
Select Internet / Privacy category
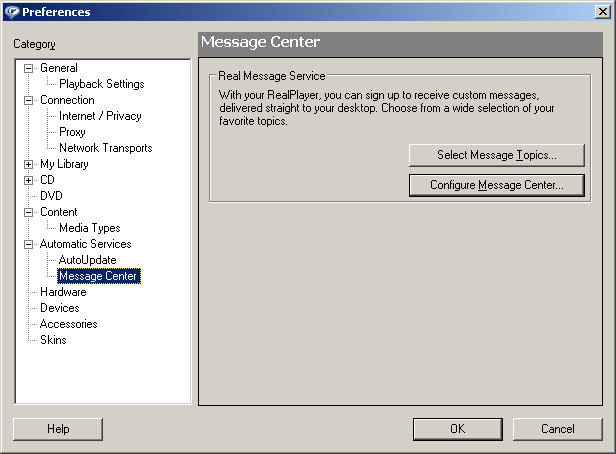[x=100, y=116]
